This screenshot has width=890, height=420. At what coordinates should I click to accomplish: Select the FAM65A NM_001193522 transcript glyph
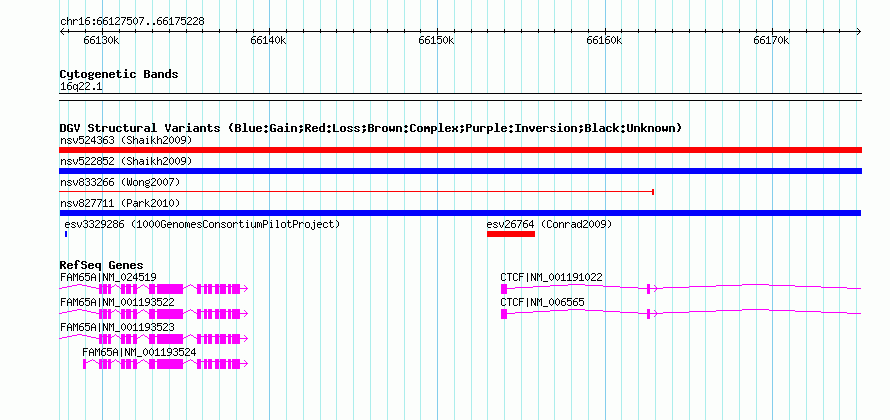(154, 313)
